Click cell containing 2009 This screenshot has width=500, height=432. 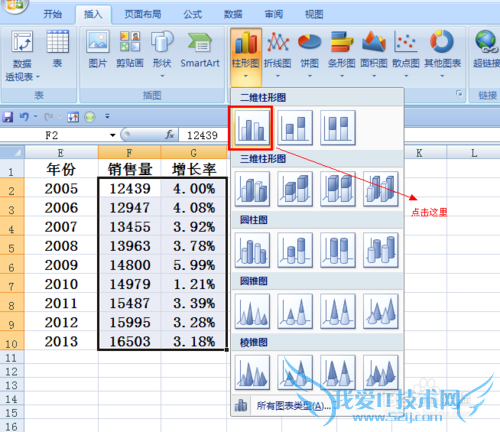tap(61, 265)
